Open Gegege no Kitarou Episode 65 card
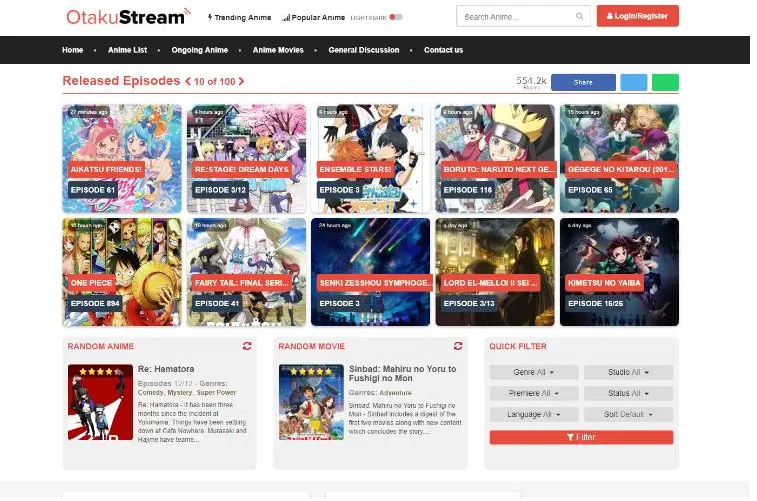757x501 pixels. tap(619, 158)
